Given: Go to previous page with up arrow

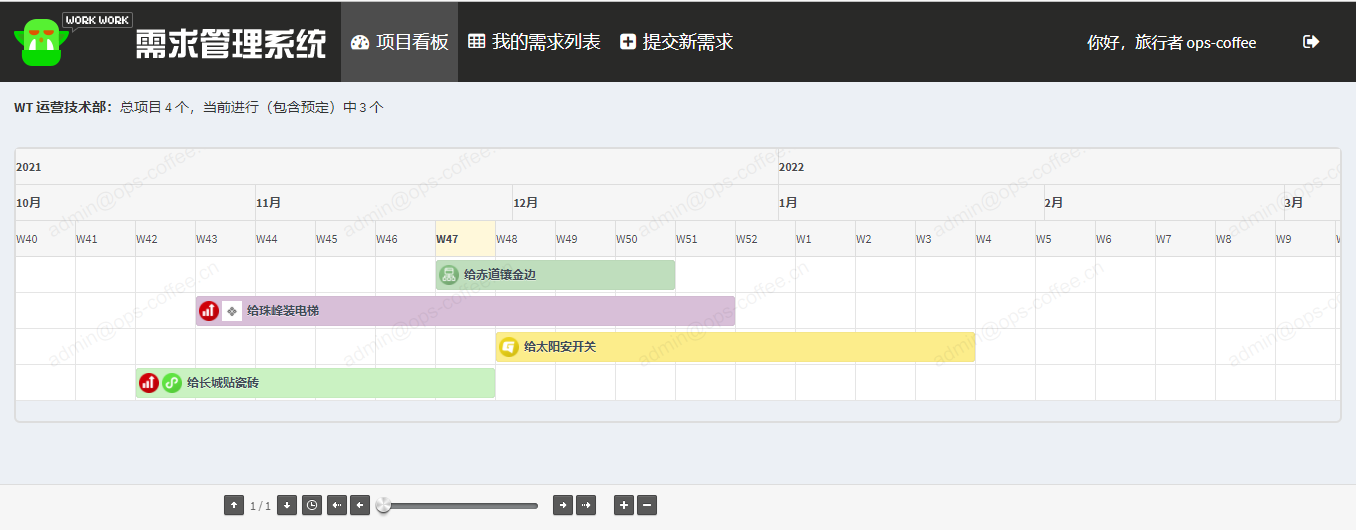Looking at the screenshot, I should pyautogui.click(x=234, y=506).
